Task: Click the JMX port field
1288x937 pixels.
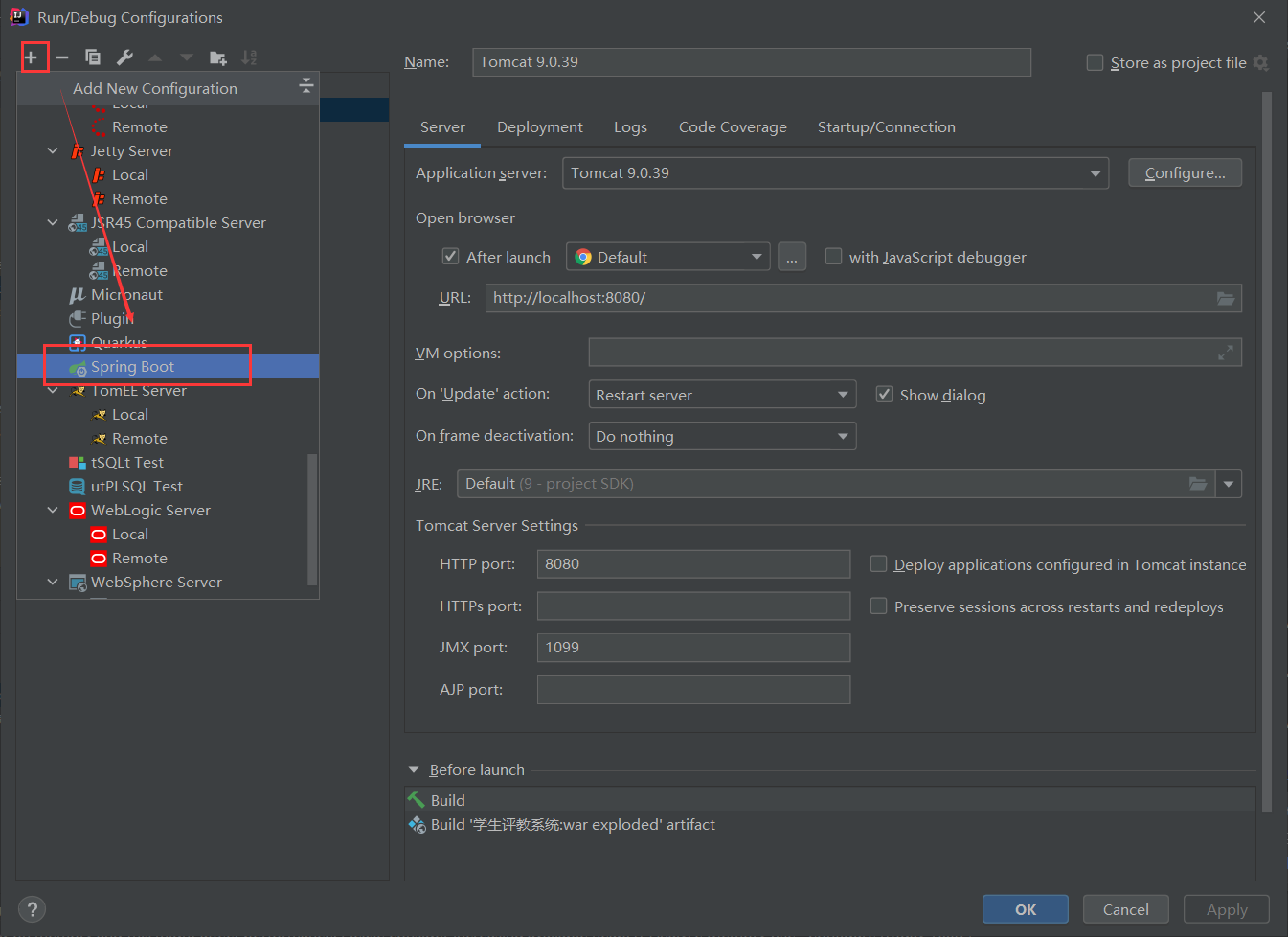Action: point(694,648)
